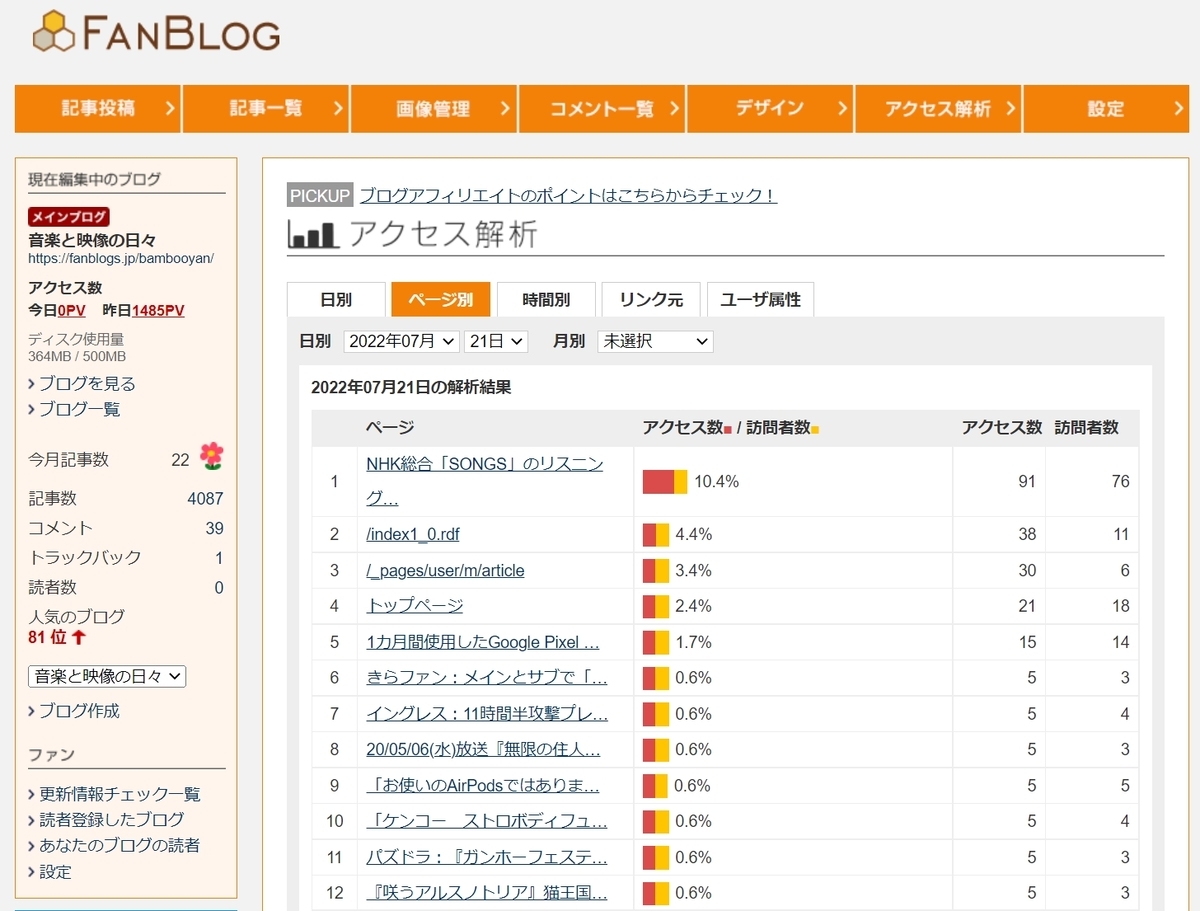
Task: Click the 2022年07月21日の解析結果 heading
Action: [x=411, y=387]
